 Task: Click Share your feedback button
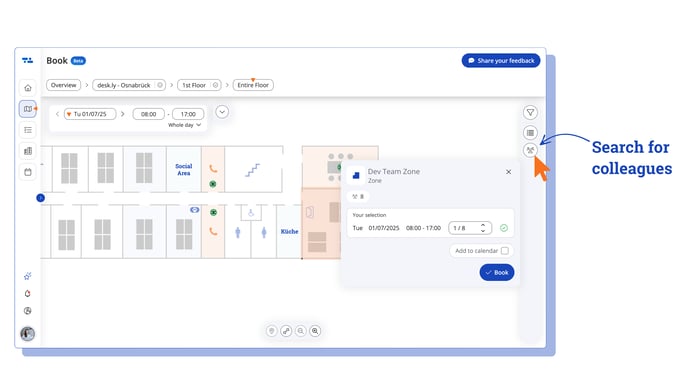tap(501, 61)
